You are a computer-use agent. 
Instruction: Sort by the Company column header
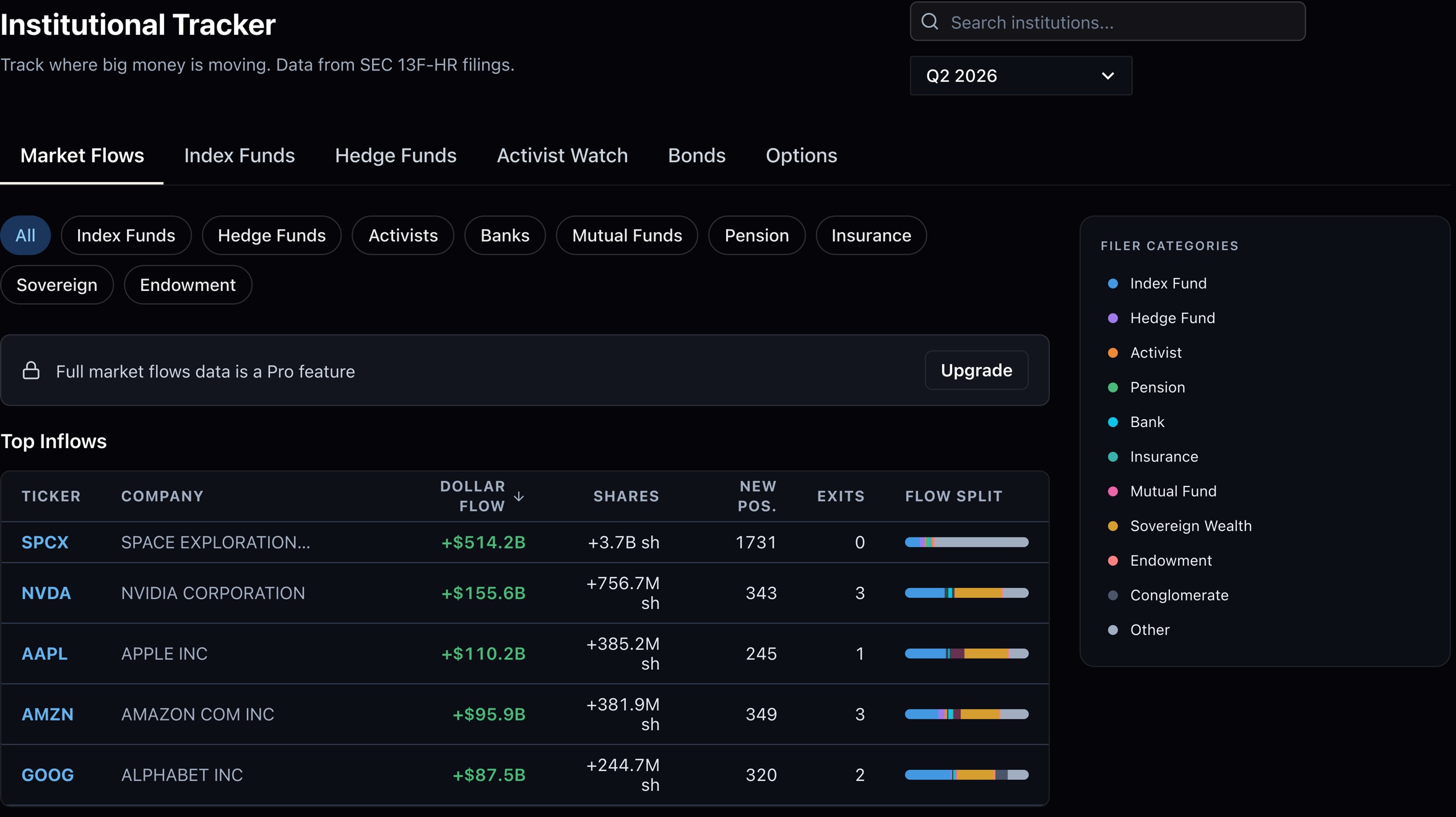pos(162,496)
